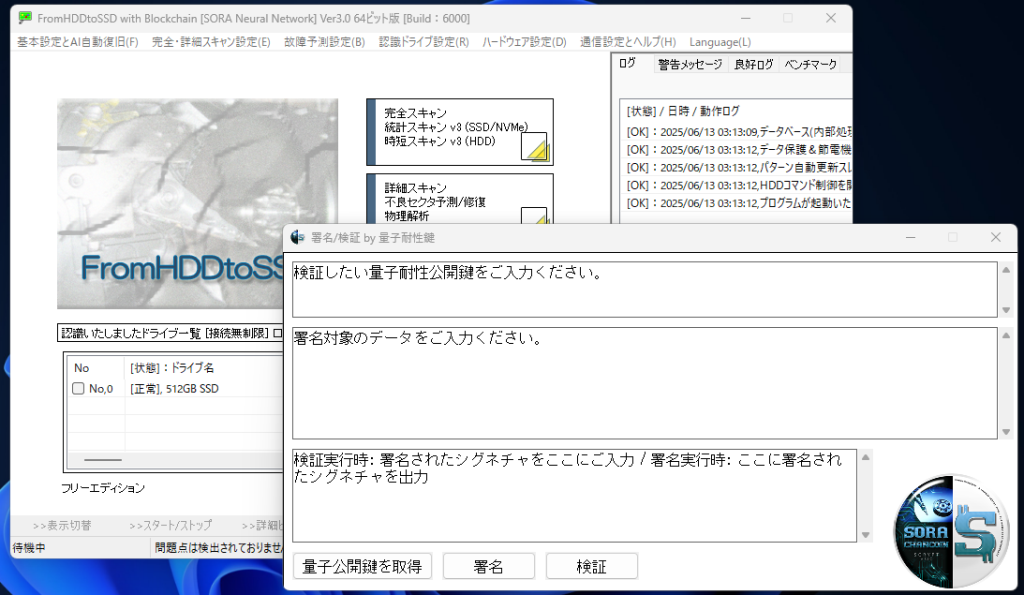Click the drive list horizontal scrollbar thumb

(x=103, y=460)
